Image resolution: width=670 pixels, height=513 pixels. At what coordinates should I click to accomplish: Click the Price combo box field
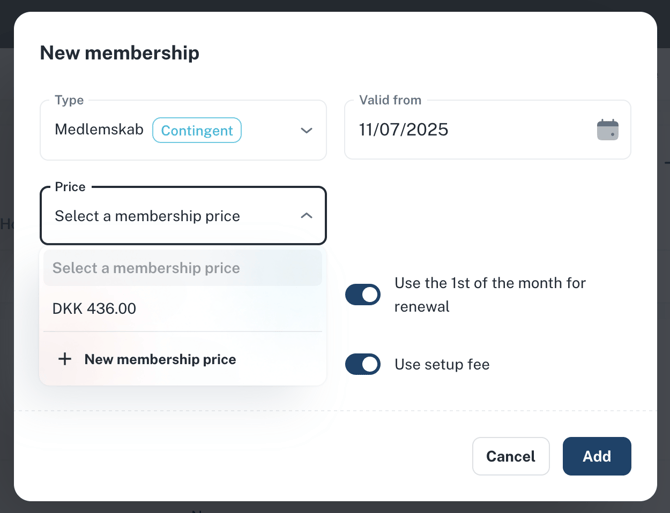click(170, 216)
